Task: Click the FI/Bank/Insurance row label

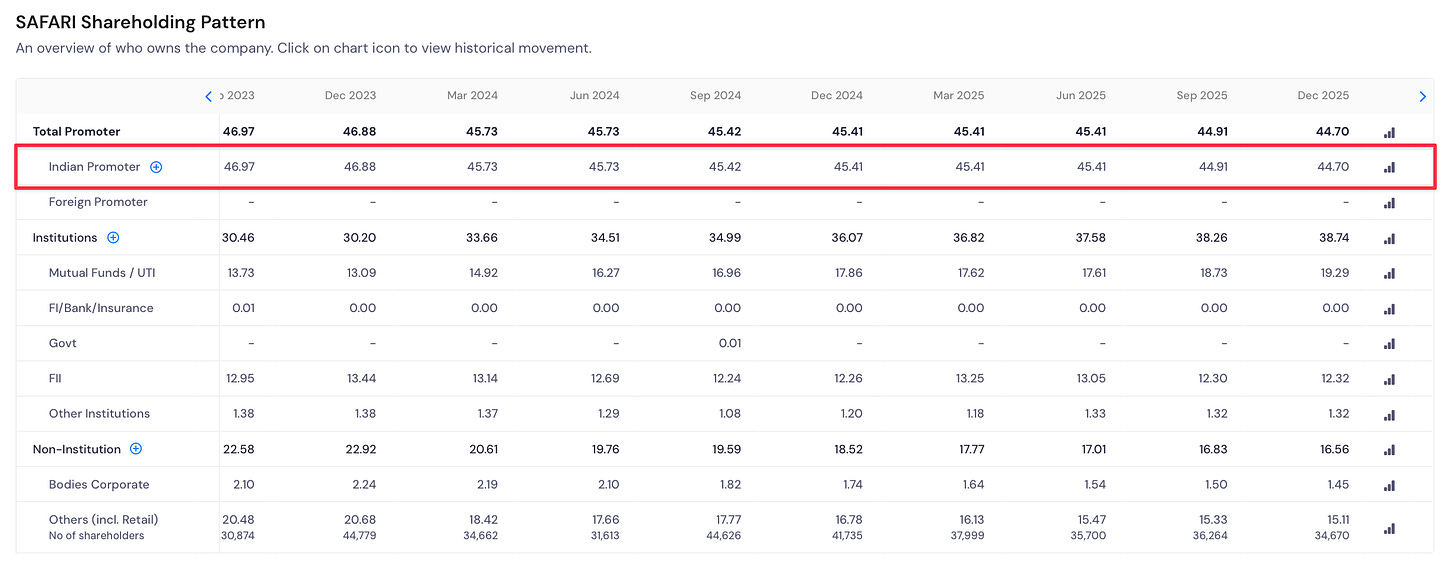Action: (101, 308)
